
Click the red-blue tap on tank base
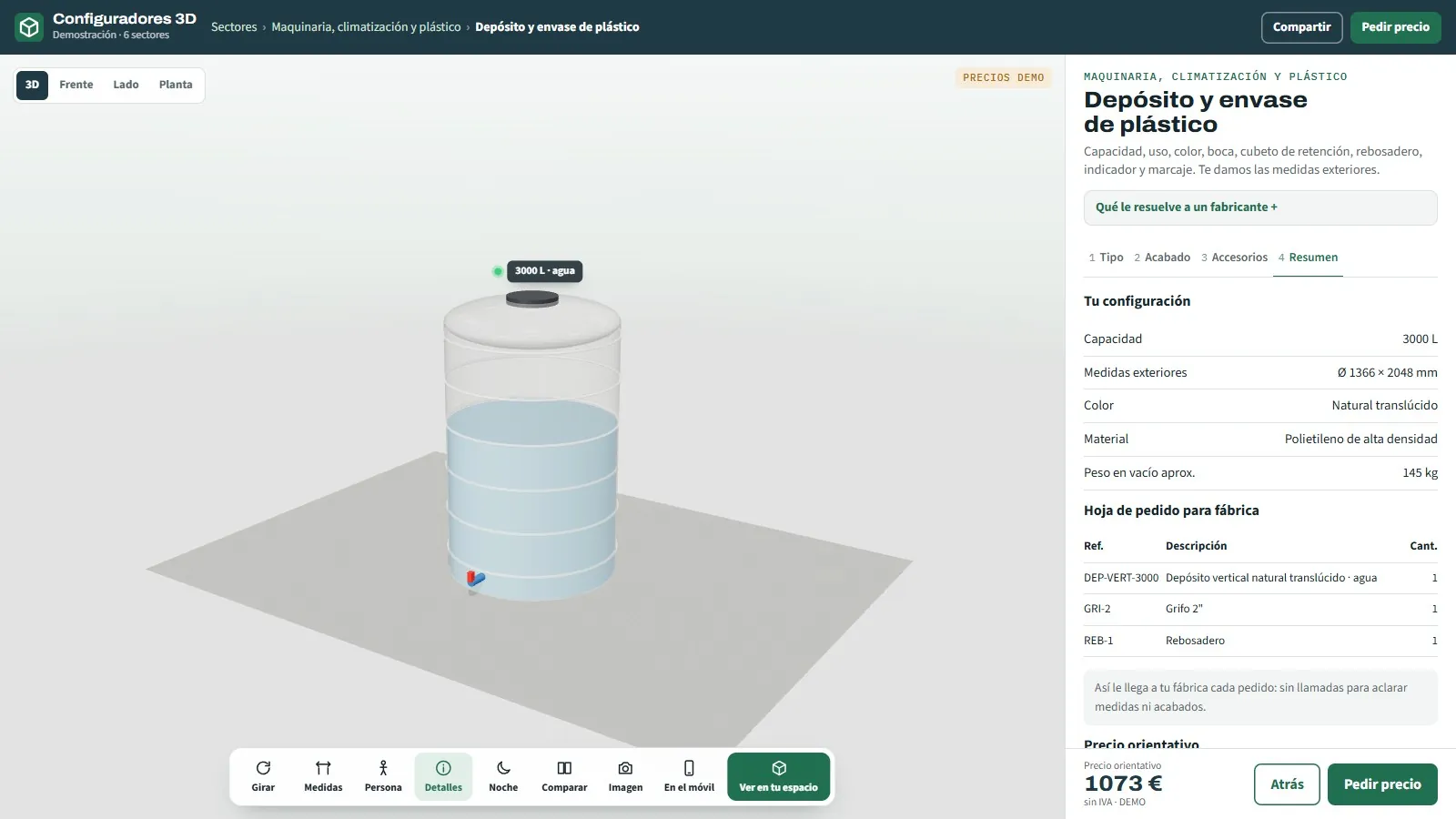[475, 579]
